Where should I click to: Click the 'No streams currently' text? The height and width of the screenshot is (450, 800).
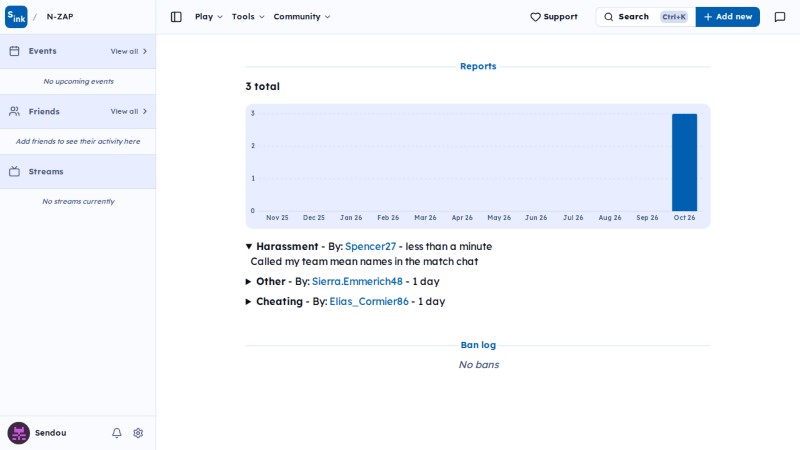[79, 202]
